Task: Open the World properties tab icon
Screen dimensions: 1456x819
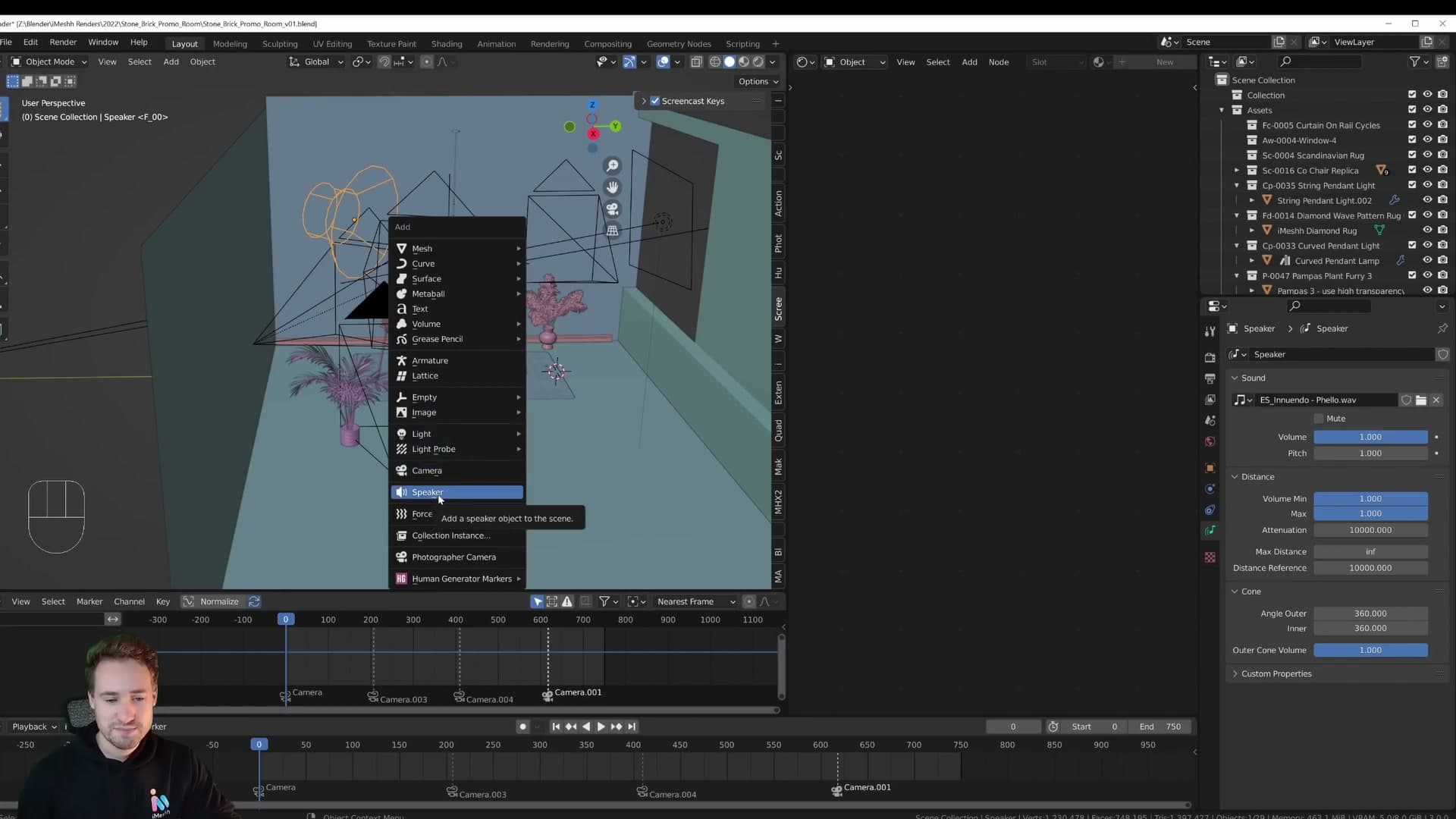Action: click(x=1210, y=441)
